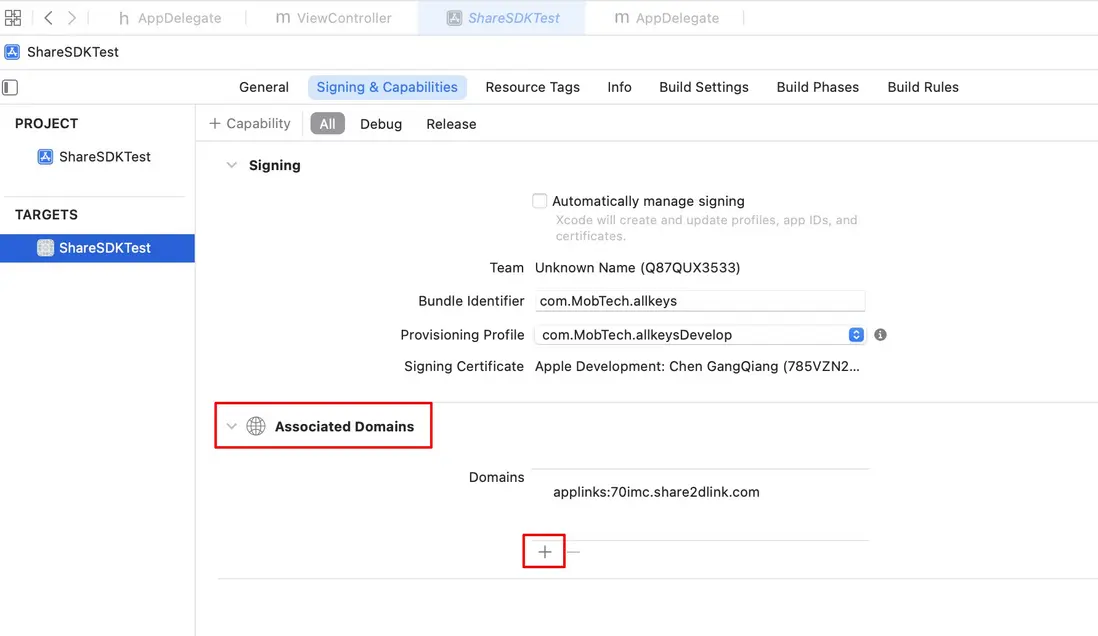The image size is (1098, 636).
Task: Select ShareSDKTest under PROJECT
Action: [x=104, y=157]
